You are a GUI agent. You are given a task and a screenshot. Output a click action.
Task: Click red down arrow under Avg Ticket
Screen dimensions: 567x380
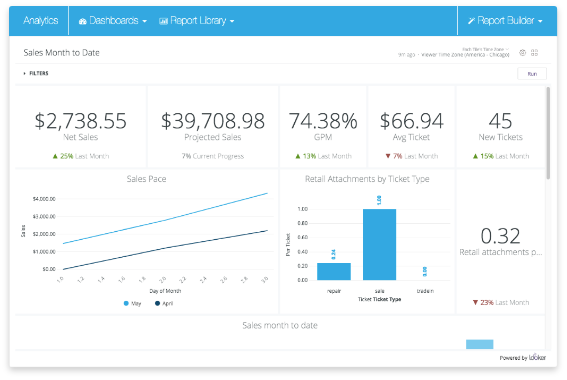pos(388,156)
